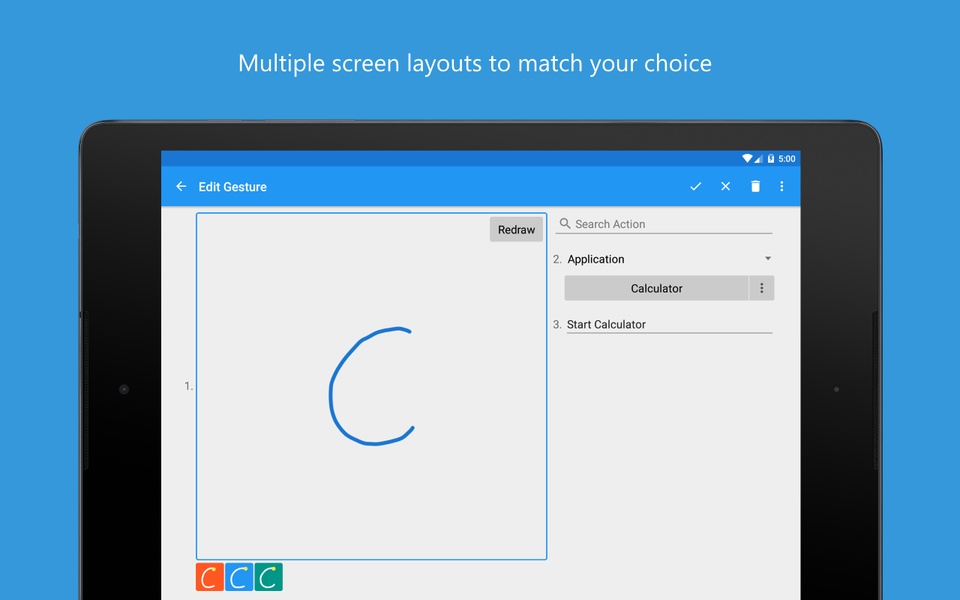
Task: Select the blue gesture thumbnail
Action: (239, 577)
